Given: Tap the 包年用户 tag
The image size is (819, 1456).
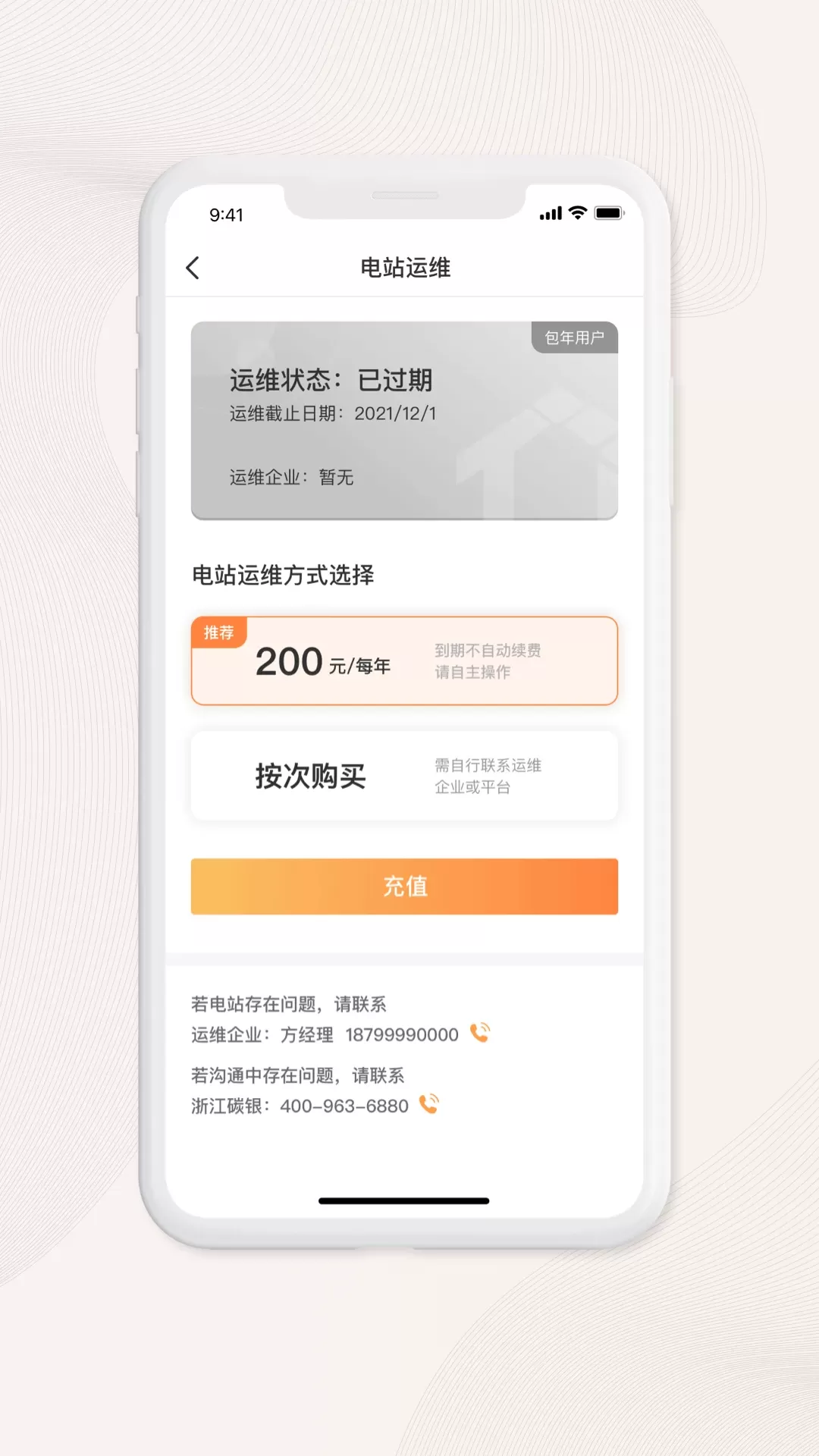Looking at the screenshot, I should point(575,337).
